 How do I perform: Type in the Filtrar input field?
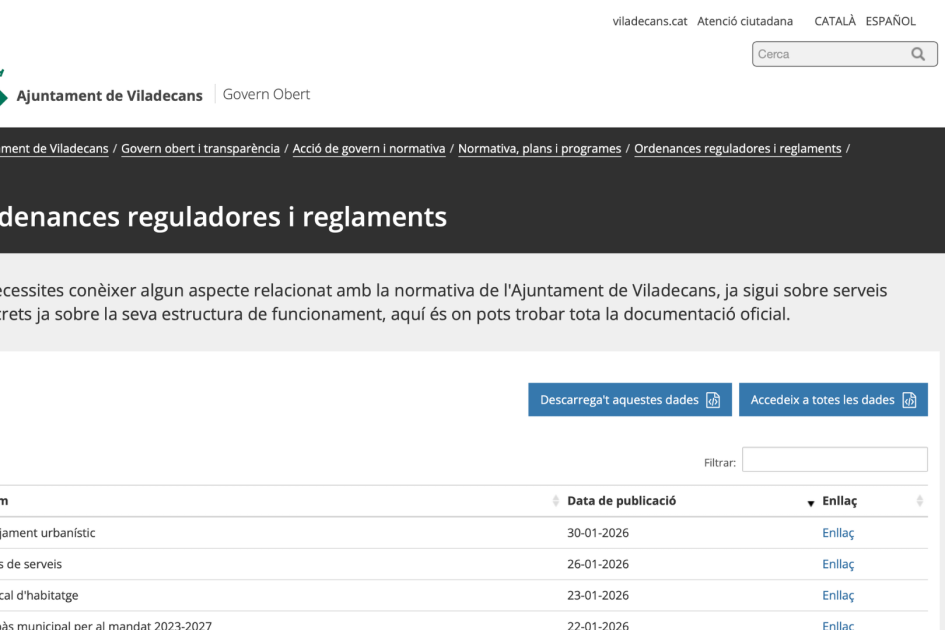[834, 460]
